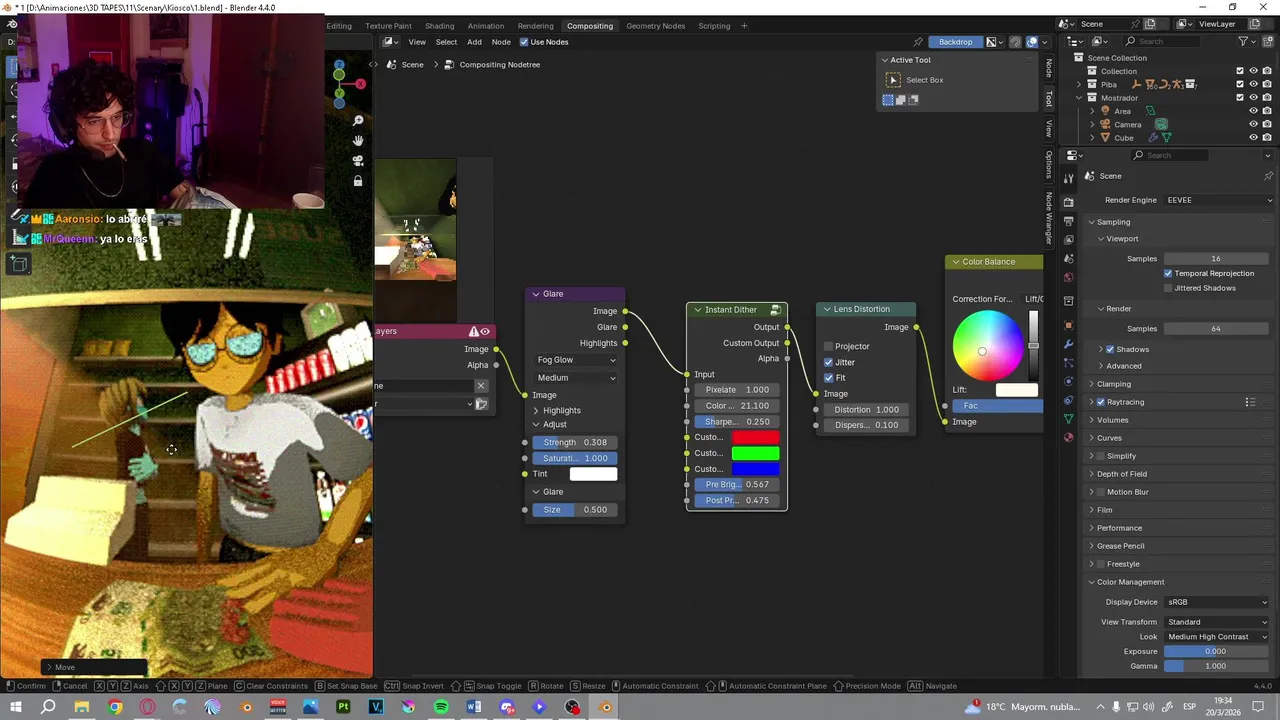Open the Medium quality dropdown in Glare node
1280x720 pixels.
click(576, 378)
